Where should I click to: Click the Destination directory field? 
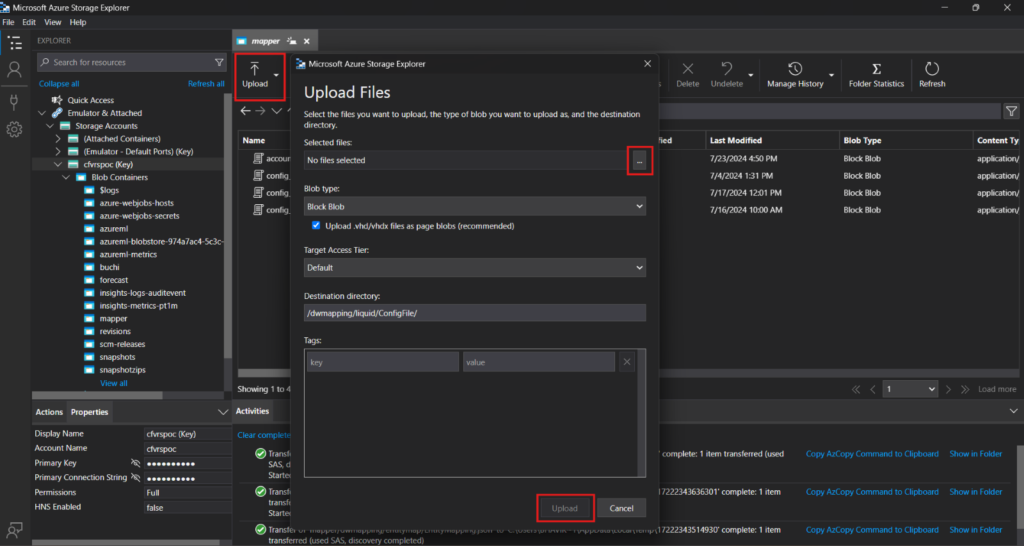[x=475, y=313]
